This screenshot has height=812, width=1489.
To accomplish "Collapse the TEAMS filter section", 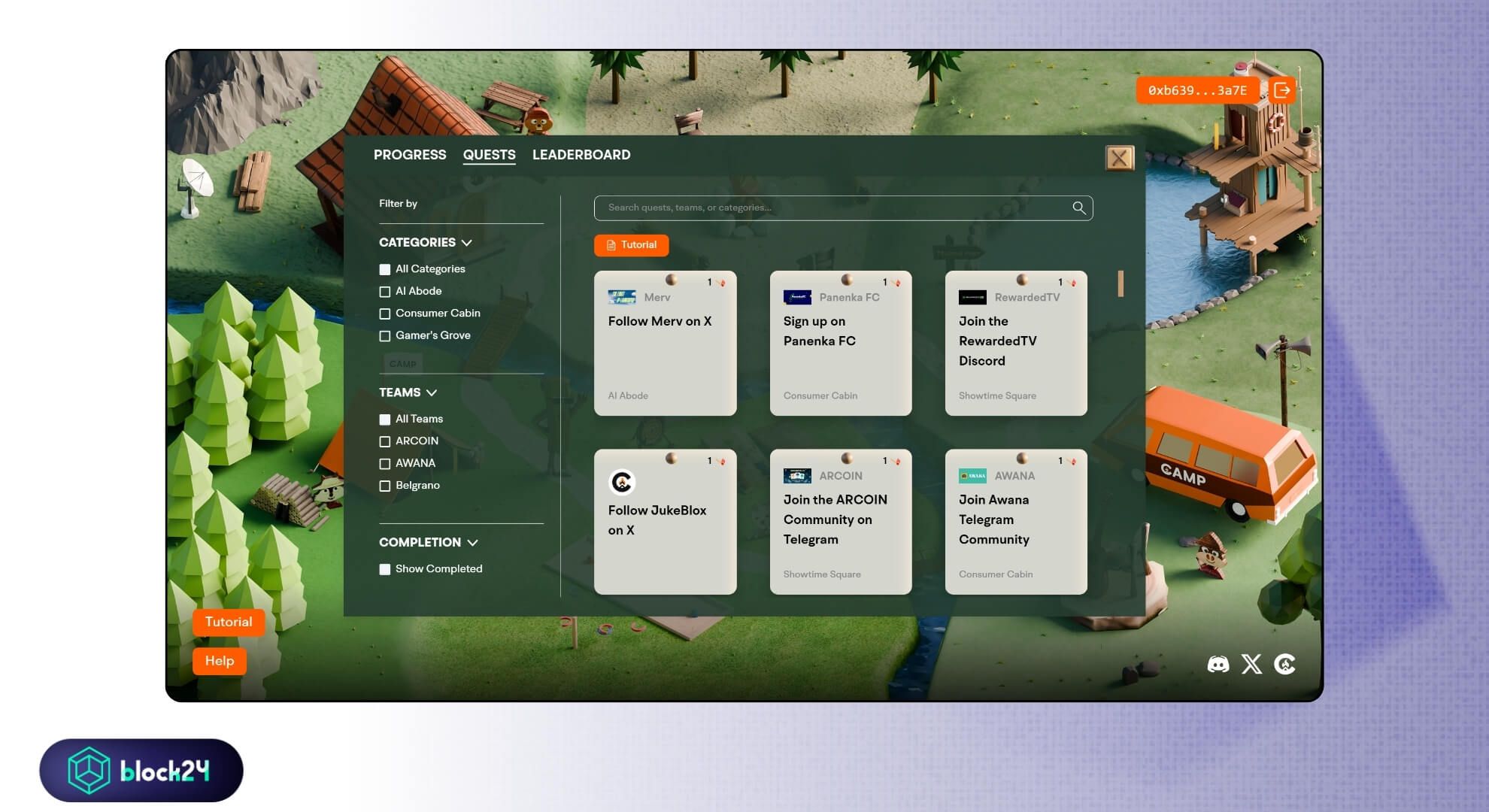I will click(408, 392).
